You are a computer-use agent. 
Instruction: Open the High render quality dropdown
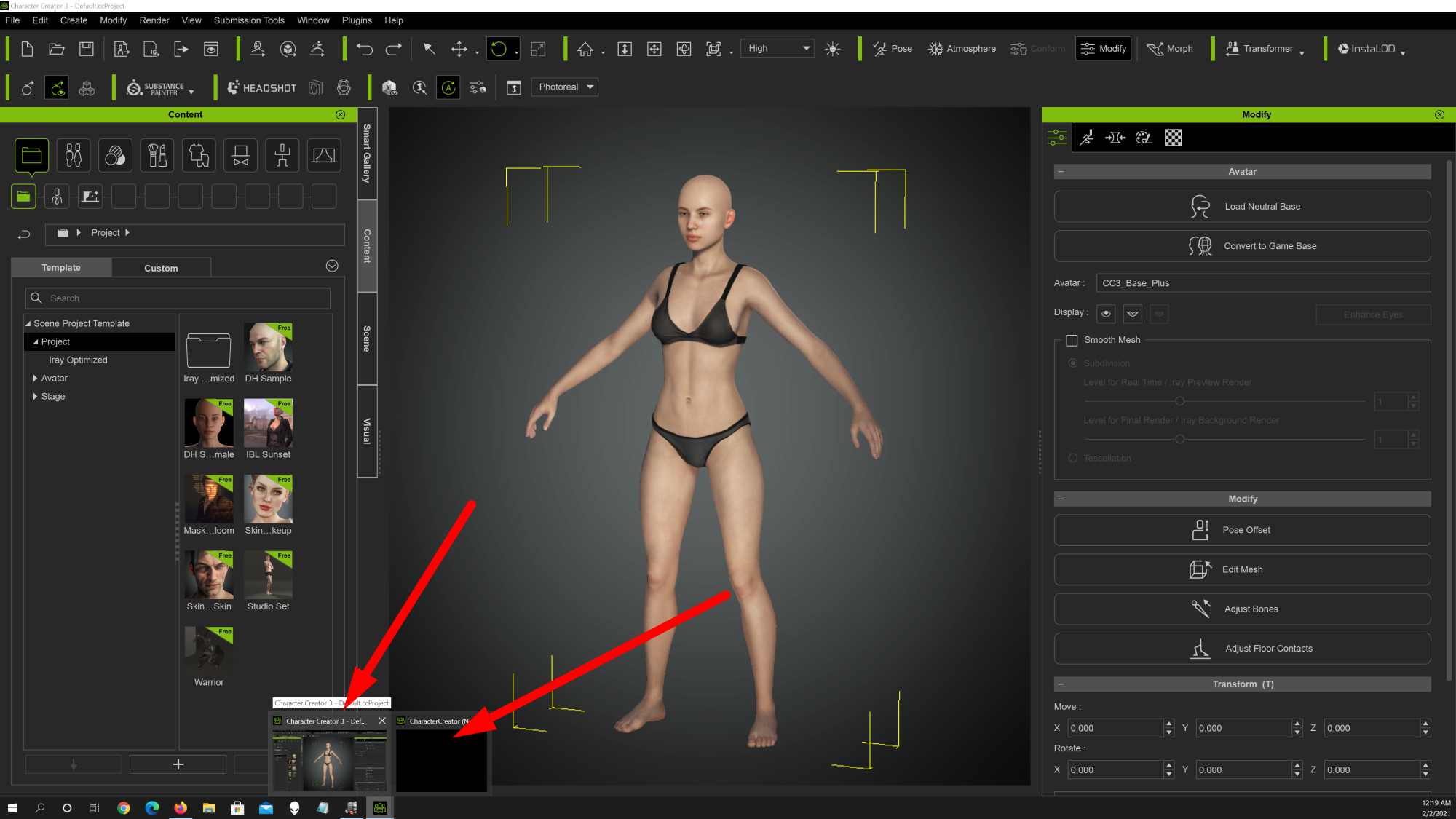tap(777, 49)
